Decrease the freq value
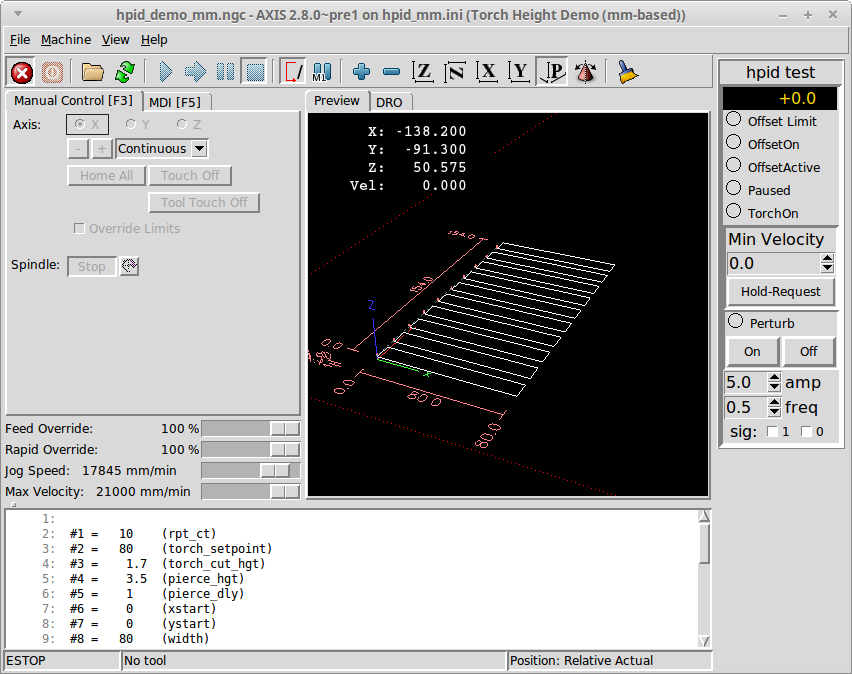Image resolution: width=852 pixels, height=674 pixels. tap(774, 411)
